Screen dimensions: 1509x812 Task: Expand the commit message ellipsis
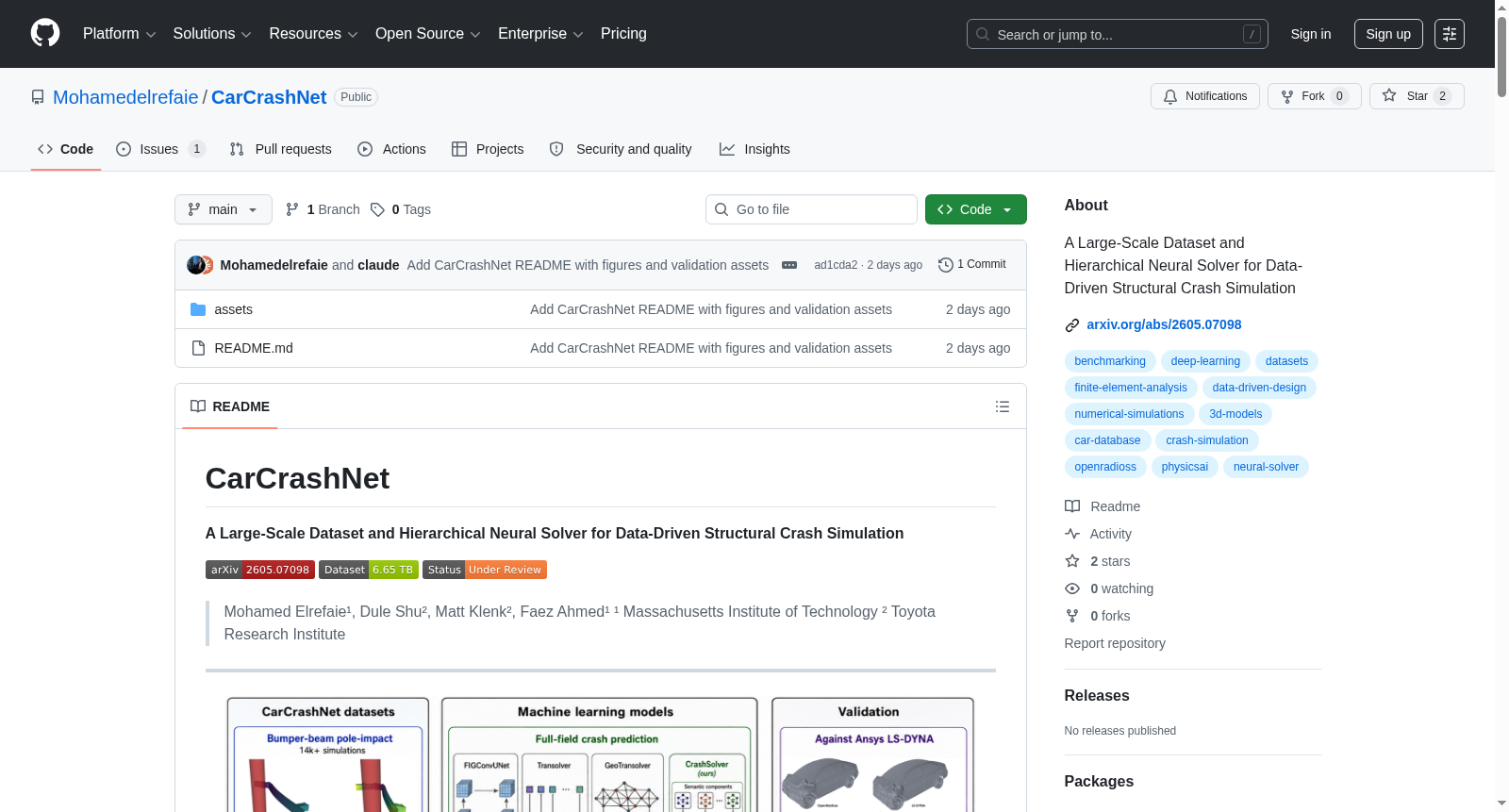click(789, 265)
